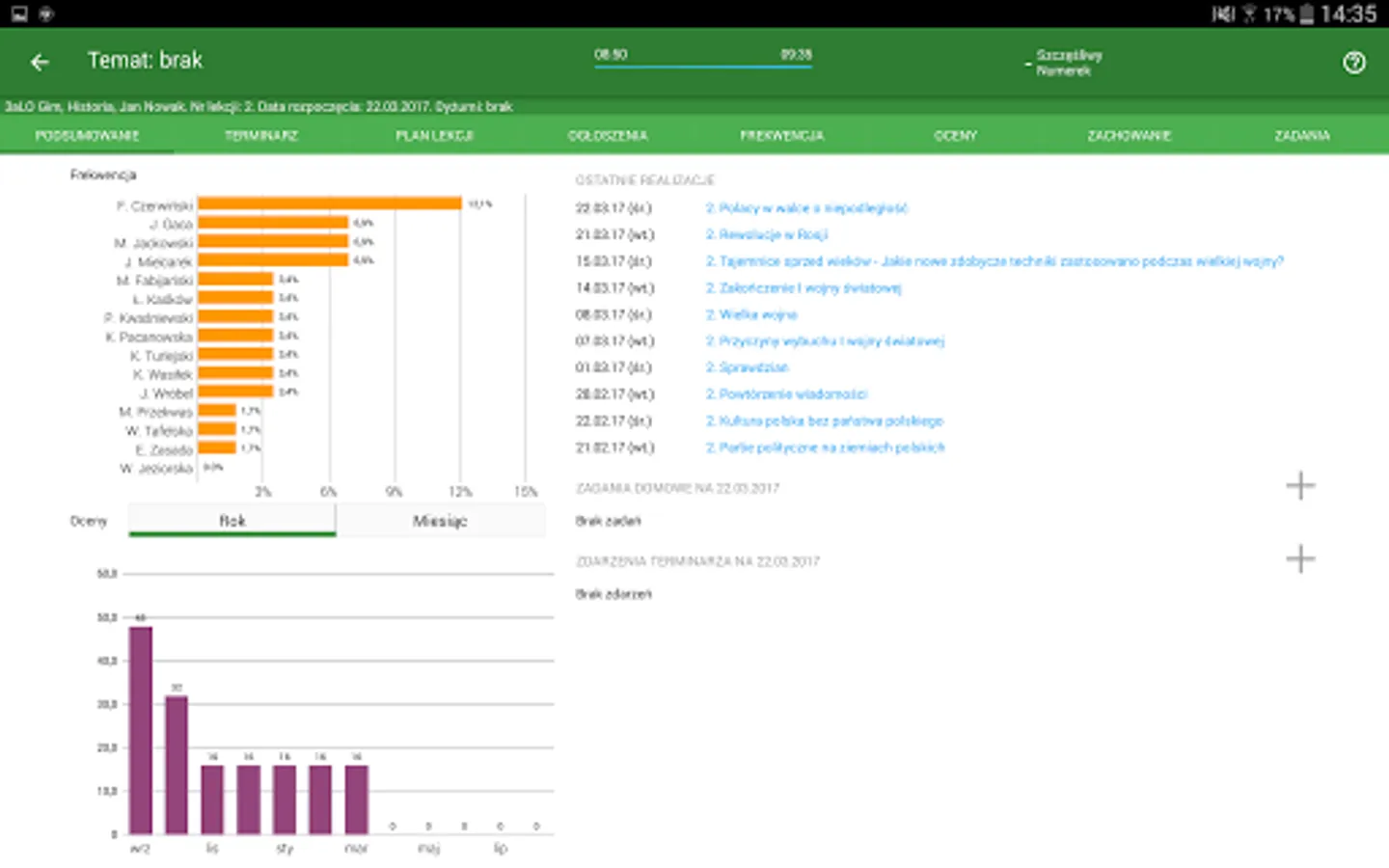Tap the back arrow in header
This screenshot has height=868, width=1389.
click(40, 62)
